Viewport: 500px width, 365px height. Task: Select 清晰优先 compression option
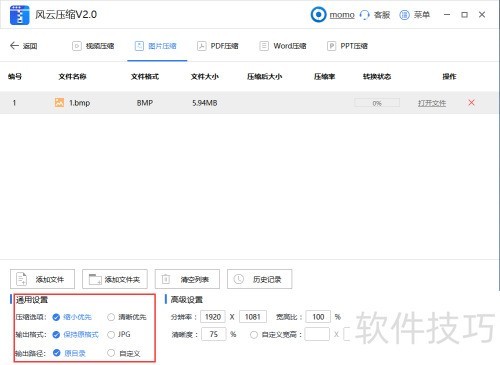pyautogui.click(x=127, y=317)
